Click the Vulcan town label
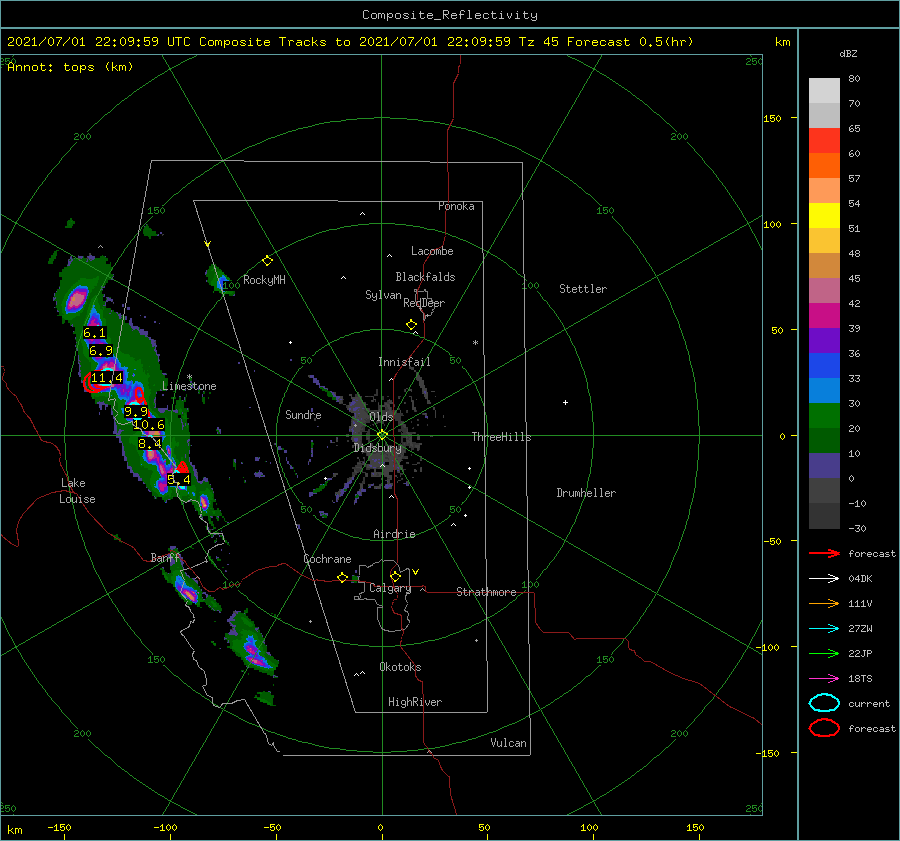The width and height of the screenshot is (900, 841). coord(508,743)
